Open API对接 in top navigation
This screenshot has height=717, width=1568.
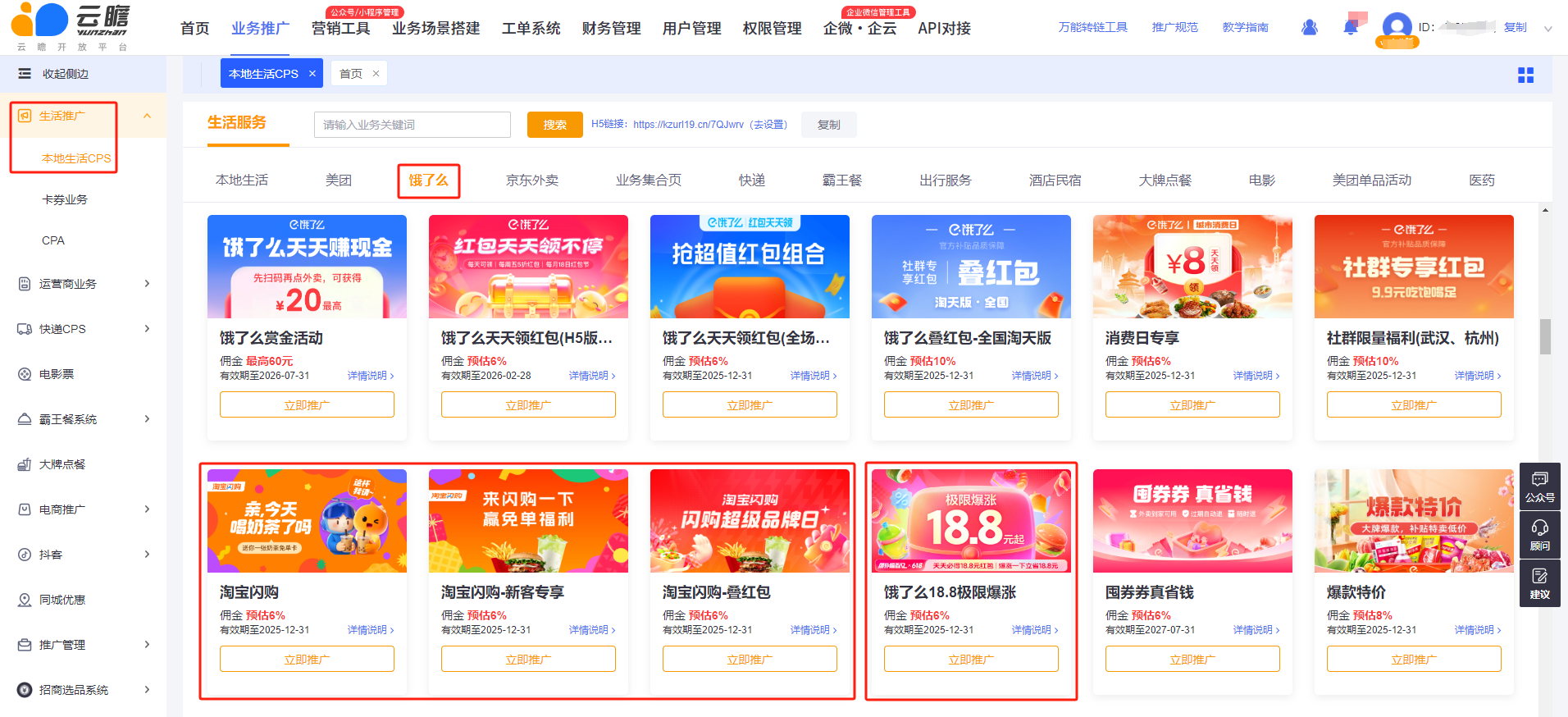coord(944,29)
